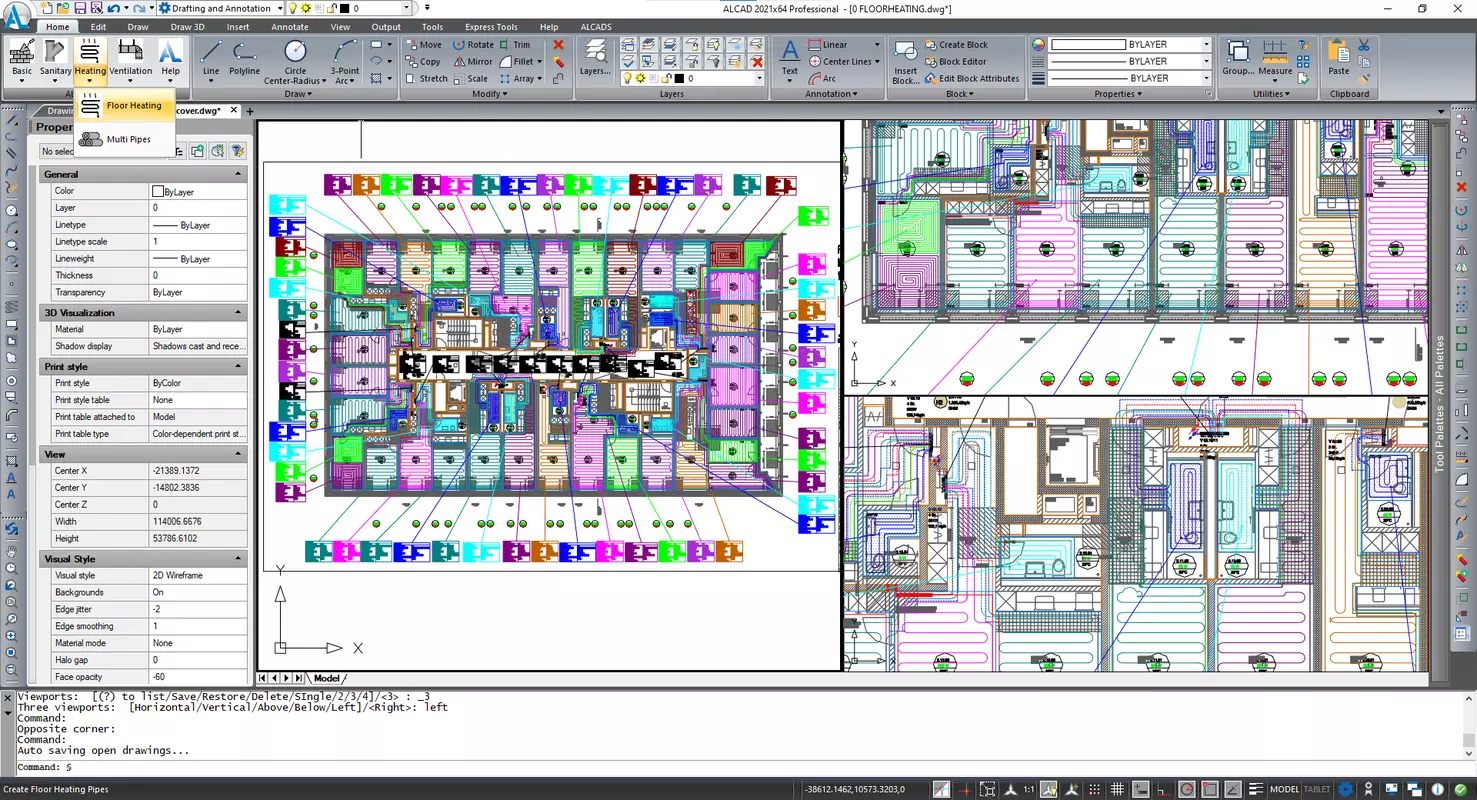Expand the Draw panel flyout
This screenshot has height=800, width=1477.
pos(298,94)
